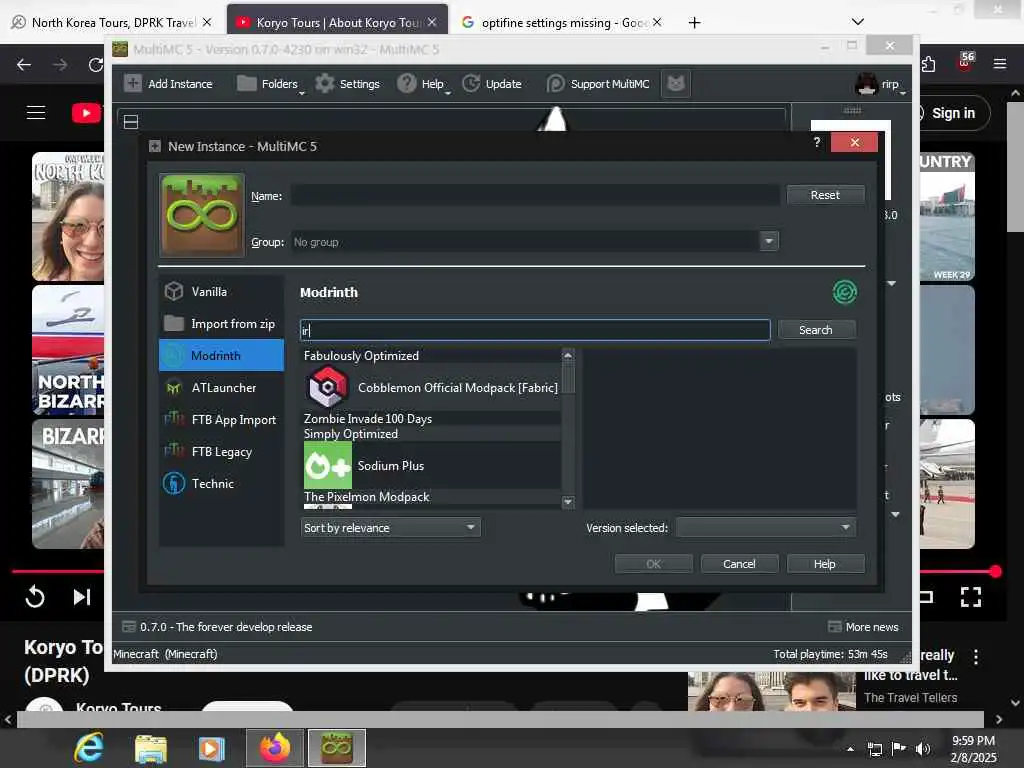Screen dimensions: 1024x768
Task: Click the Modrinth logo icon
Action: (x=844, y=292)
